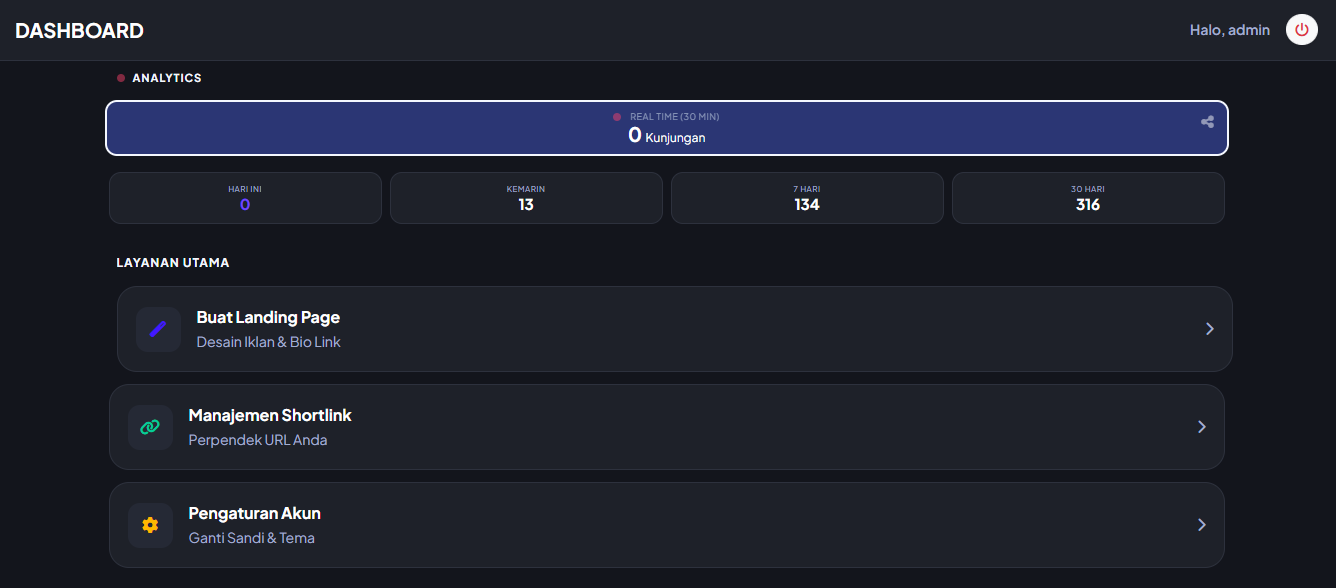The image size is (1336, 588).
Task: Select the HARI INI statistics card
Action: pyautogui.click(x=245, y=197)
